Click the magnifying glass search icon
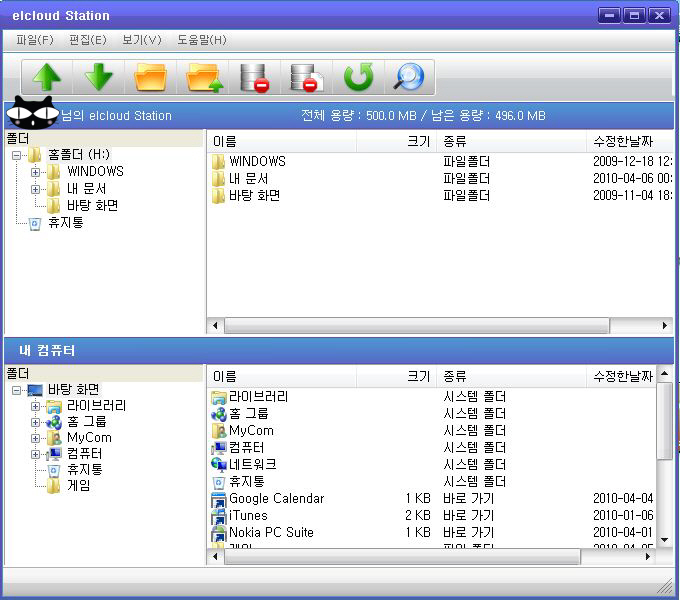 409,77
